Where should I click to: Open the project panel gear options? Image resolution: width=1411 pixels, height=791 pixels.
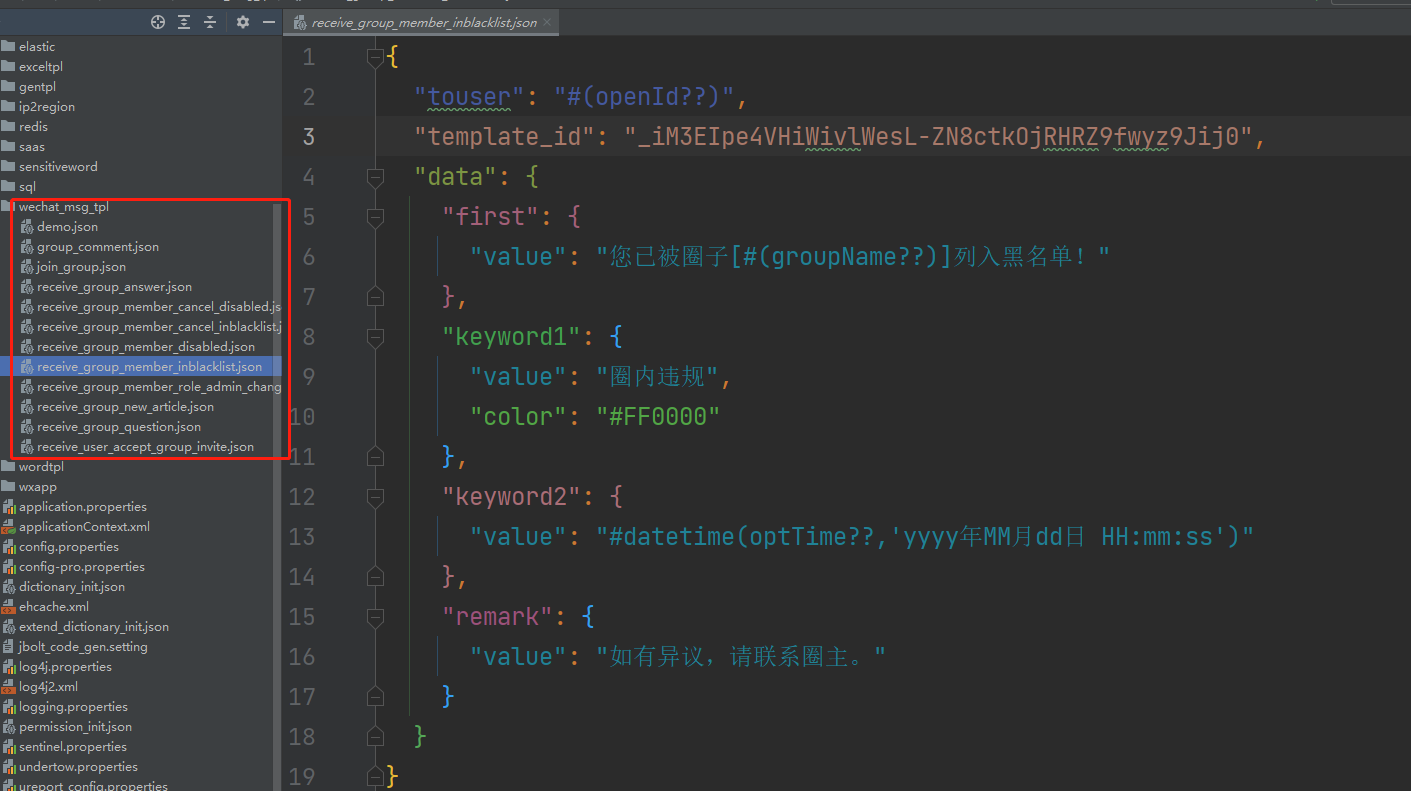243,22
